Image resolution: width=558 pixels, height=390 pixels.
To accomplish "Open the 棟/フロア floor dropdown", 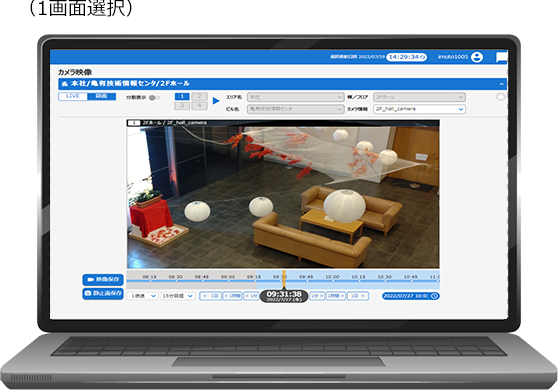I will [x=419, y=97].
